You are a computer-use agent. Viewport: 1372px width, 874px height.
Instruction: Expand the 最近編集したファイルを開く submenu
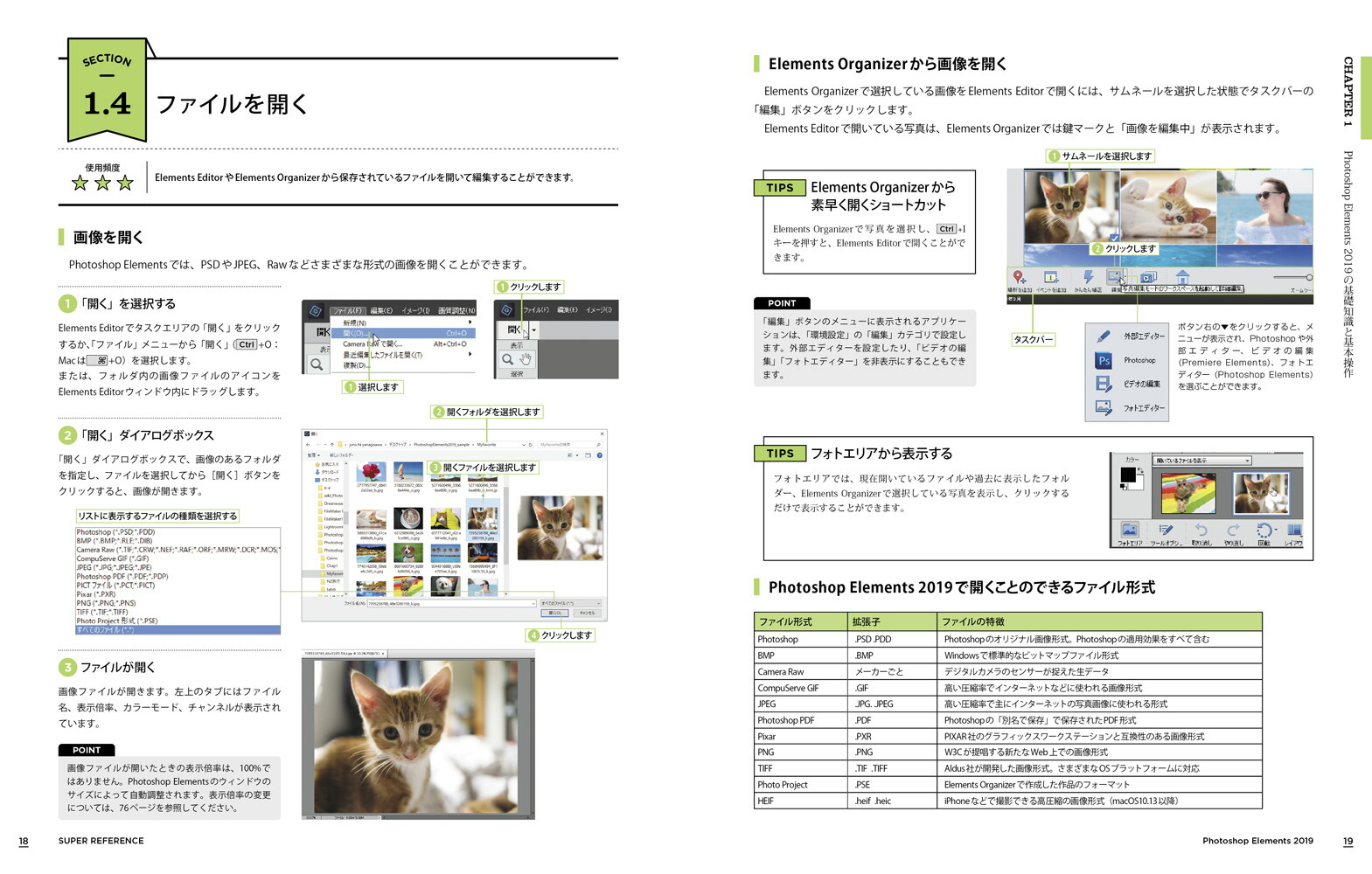coord(470,354)
